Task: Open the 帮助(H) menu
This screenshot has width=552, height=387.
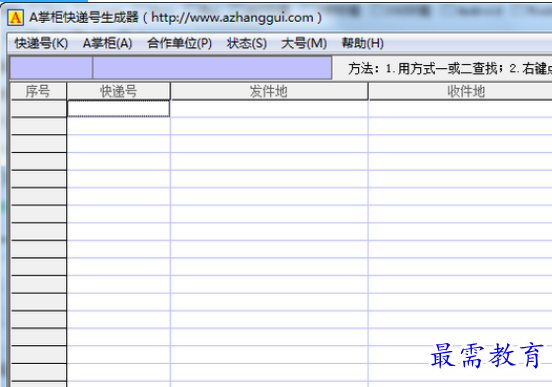Action: click(362, 43)
